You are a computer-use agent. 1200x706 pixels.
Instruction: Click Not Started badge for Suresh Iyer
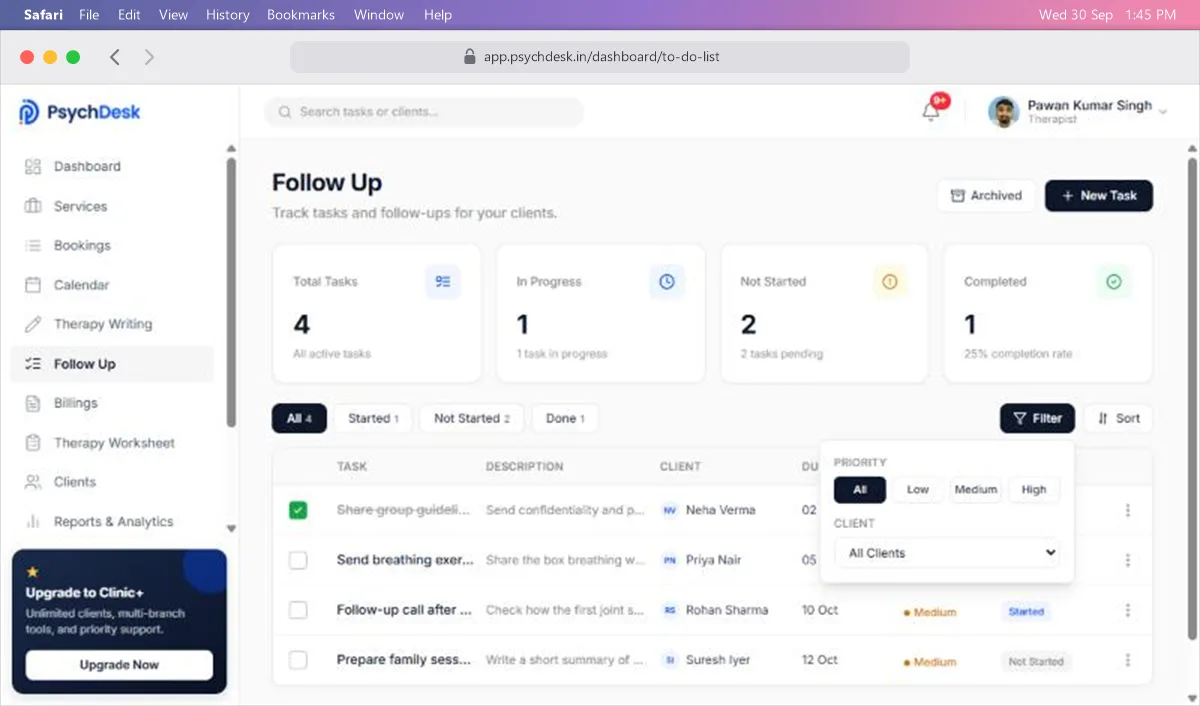click(1036, 661)
